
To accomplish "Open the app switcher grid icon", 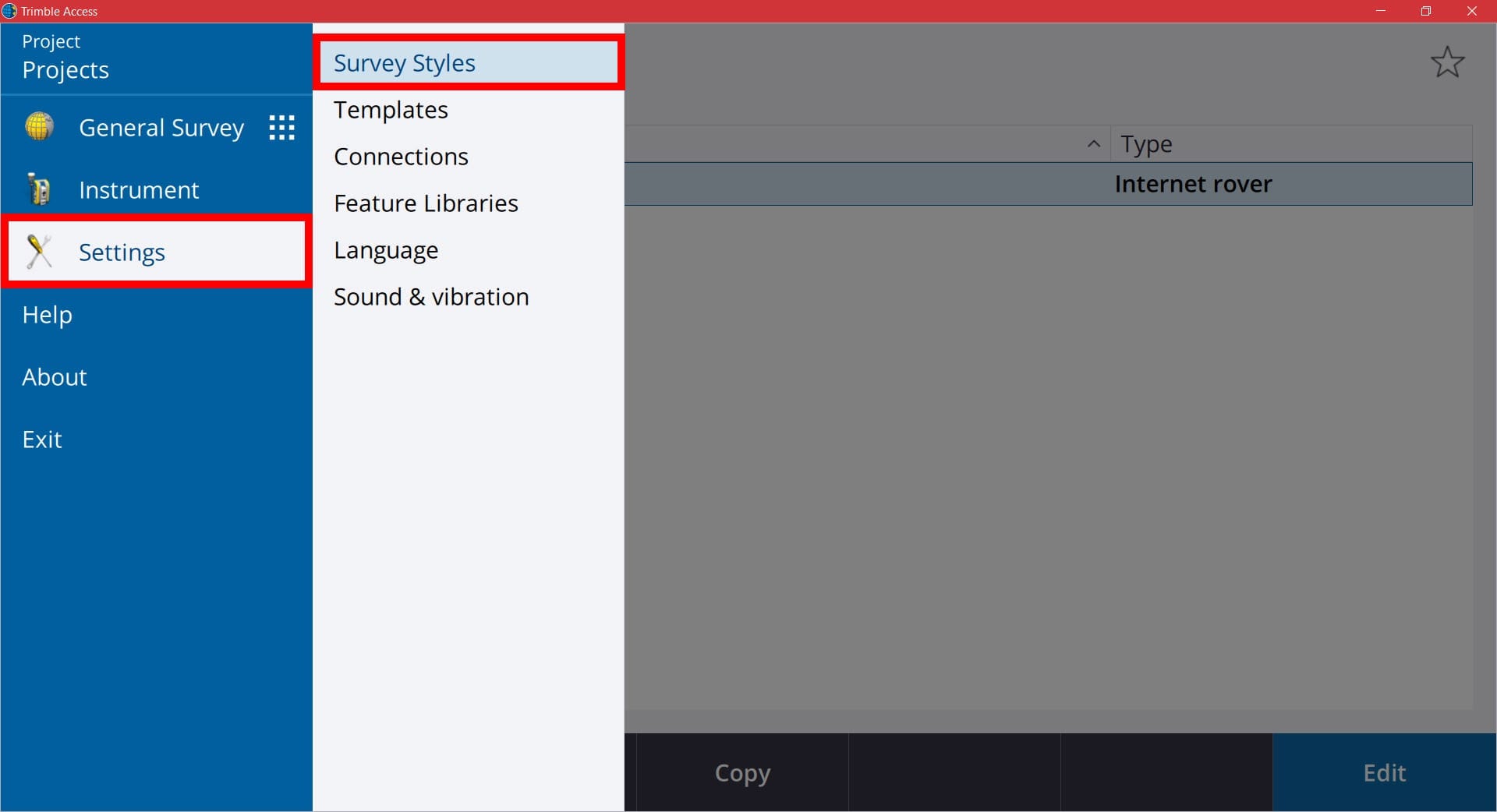I will click(x=281, y=128).
